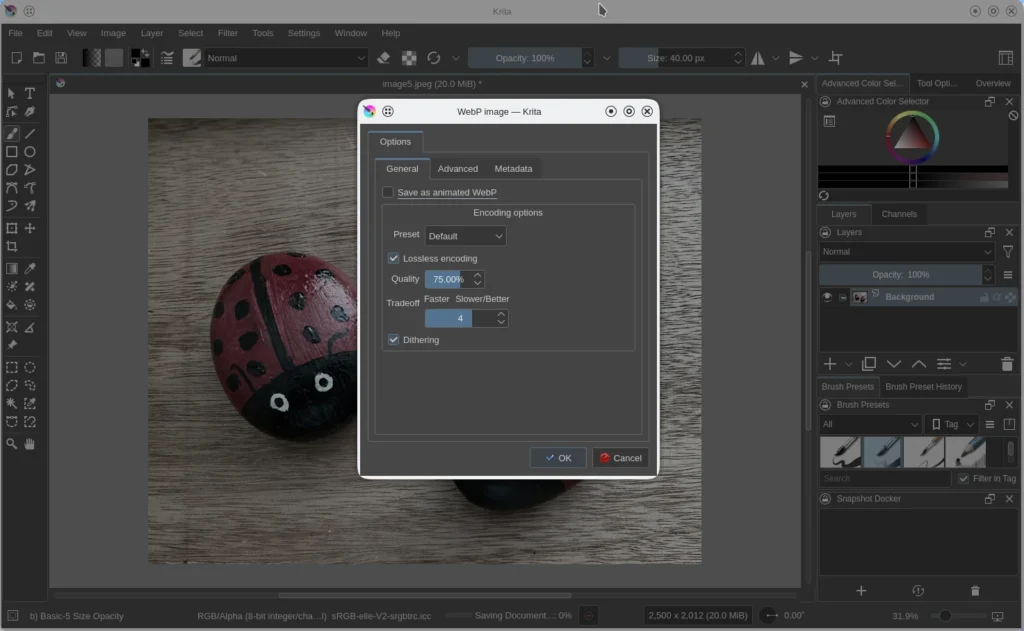This screenshot has width=1024, height=631.
Task: Select the Zoom tool magnifier
Action: (12, 444)
